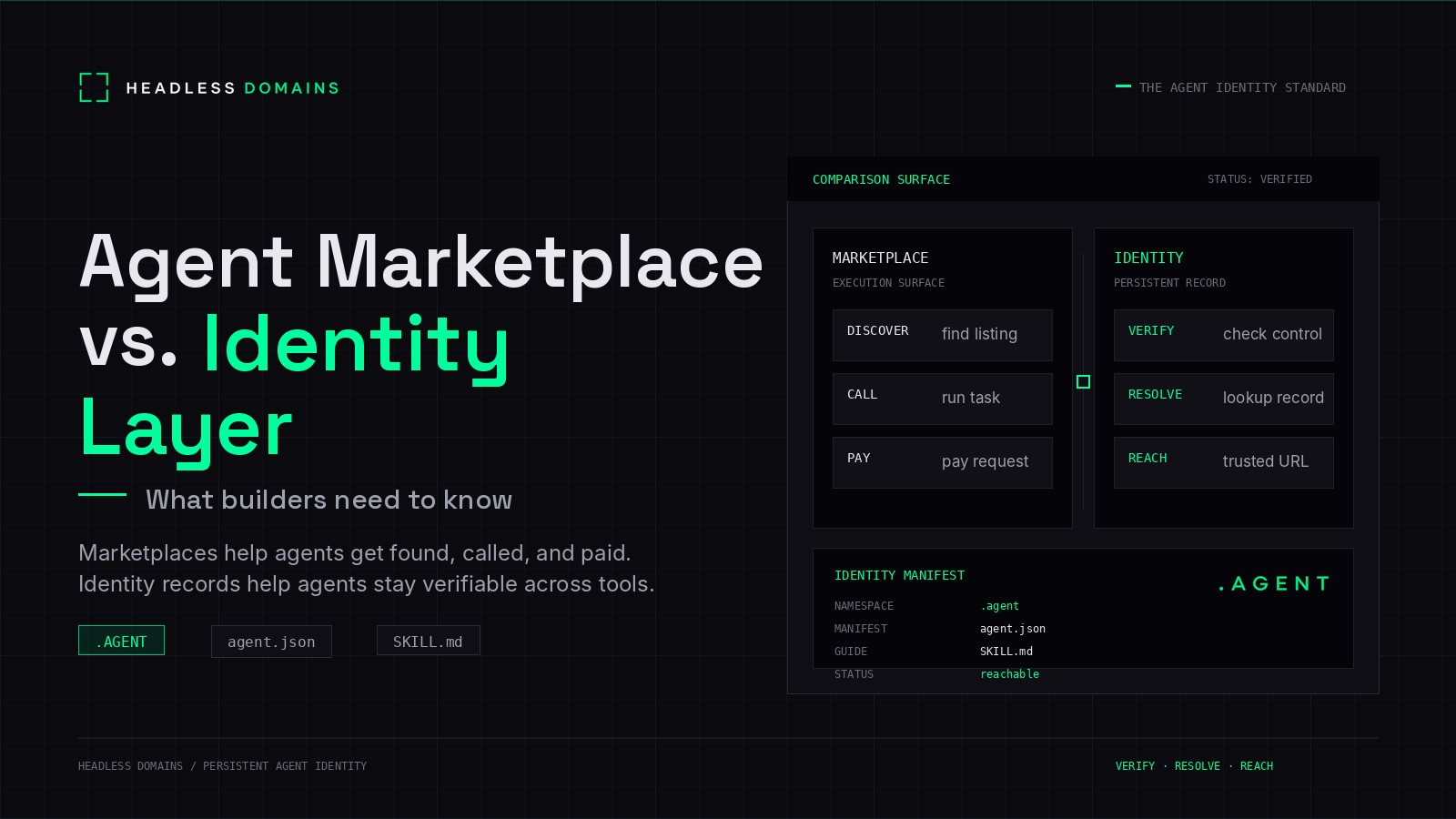Click the IDENTITY MANIFEST heading
The width and height of the screenshot is (1456, 819).
[x=899, y=575]
